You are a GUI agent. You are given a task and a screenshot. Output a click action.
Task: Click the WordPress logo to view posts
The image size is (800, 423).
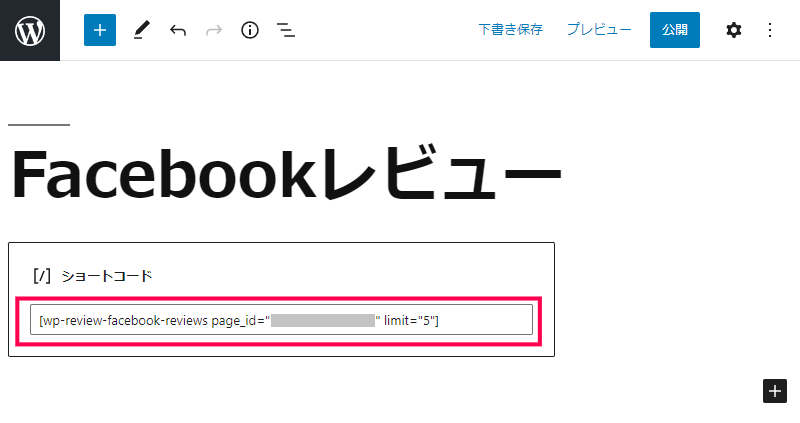pyautogui.click(x=30, y=30)
